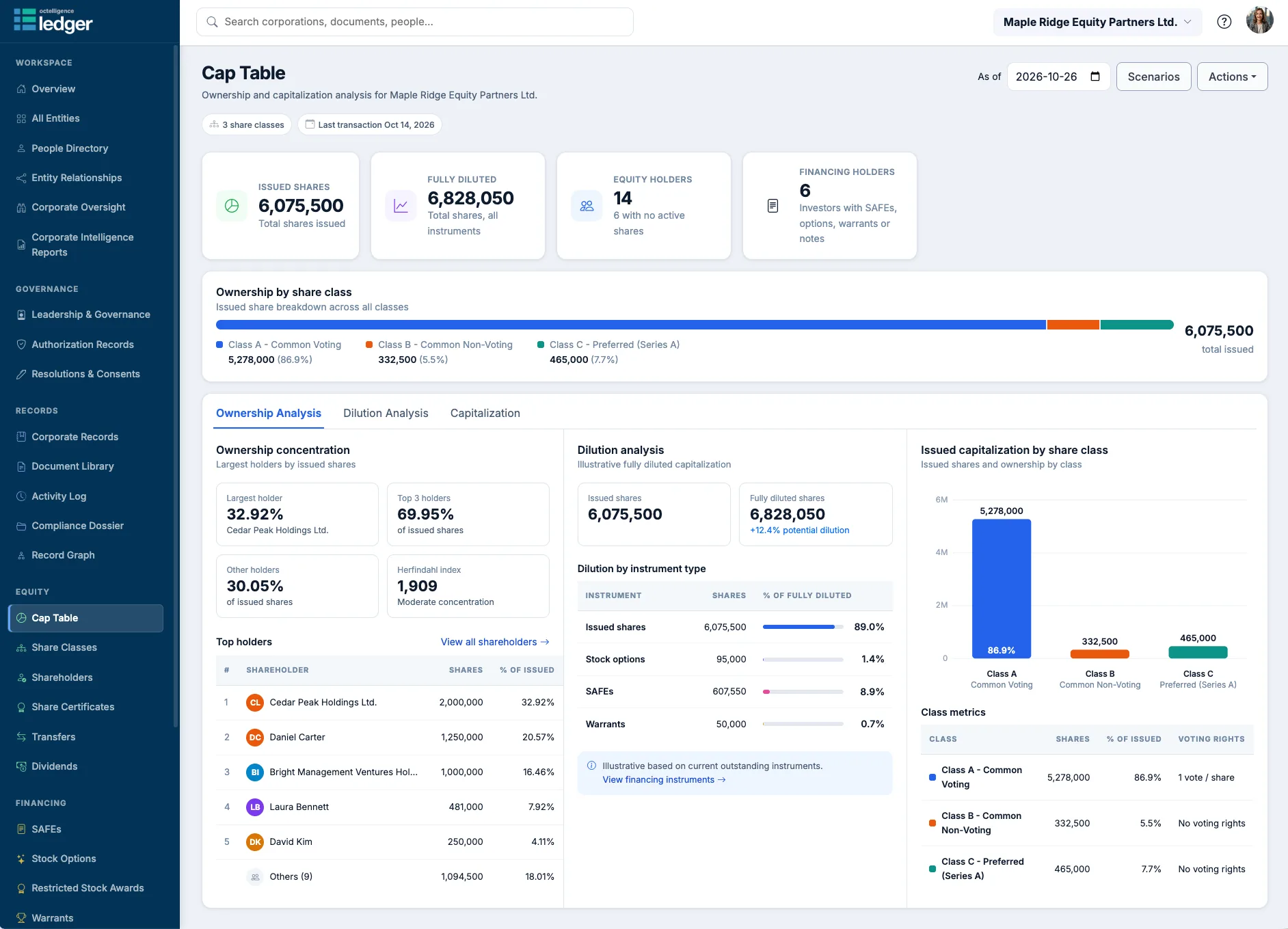
Task: Click the Equity Holders people icon
Action: [x=587, y=206]
